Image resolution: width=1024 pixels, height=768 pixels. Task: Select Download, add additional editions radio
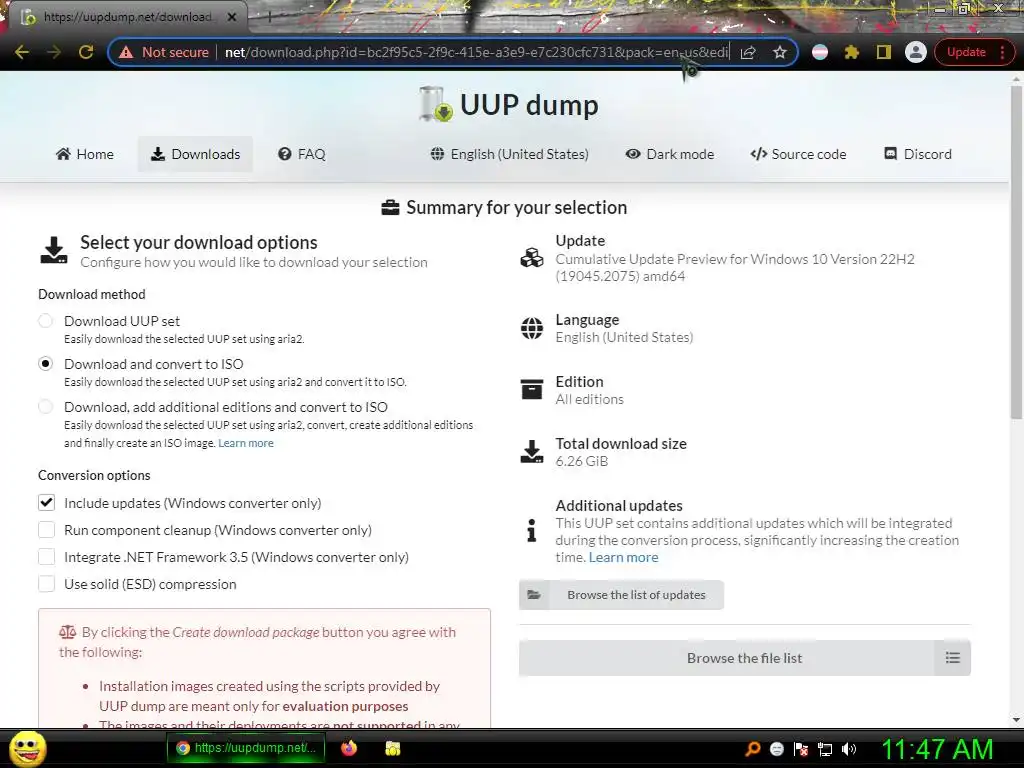[x=46, y=407]
